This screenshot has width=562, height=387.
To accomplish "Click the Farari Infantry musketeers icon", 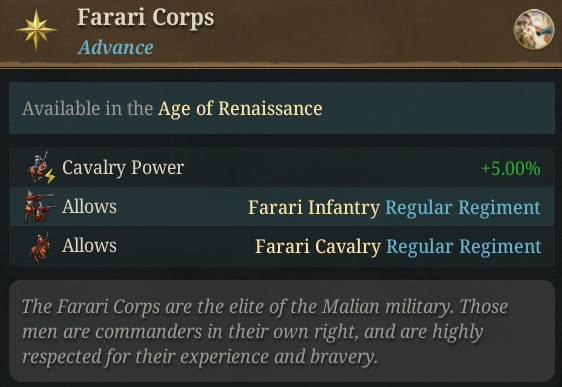I will click(39, 207).
